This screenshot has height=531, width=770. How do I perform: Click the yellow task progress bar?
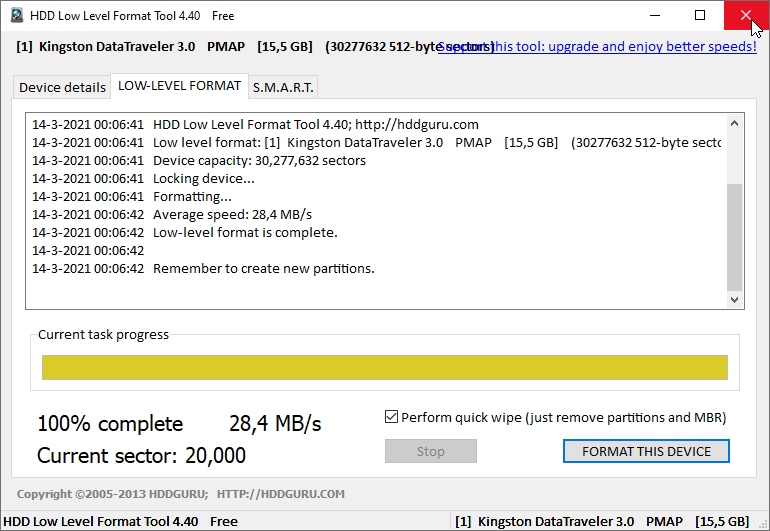384,367
